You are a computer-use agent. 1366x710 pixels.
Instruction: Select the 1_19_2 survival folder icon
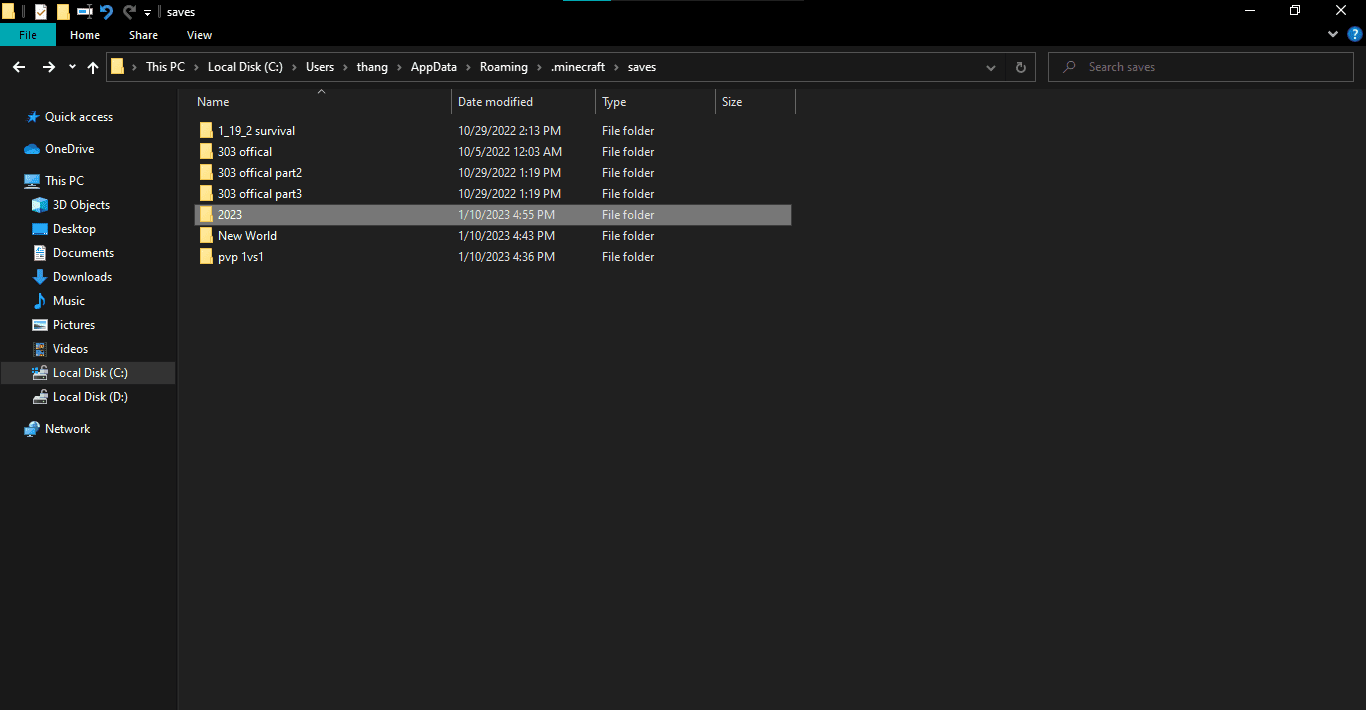tap(206, 130)
